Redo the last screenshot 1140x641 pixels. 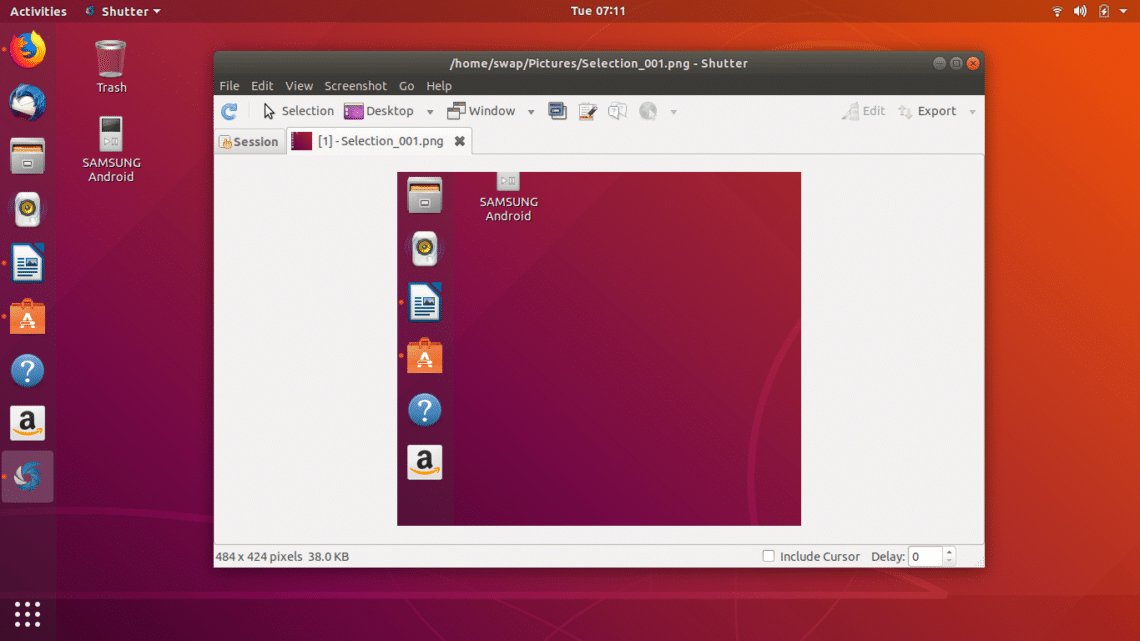coord(229,111)
